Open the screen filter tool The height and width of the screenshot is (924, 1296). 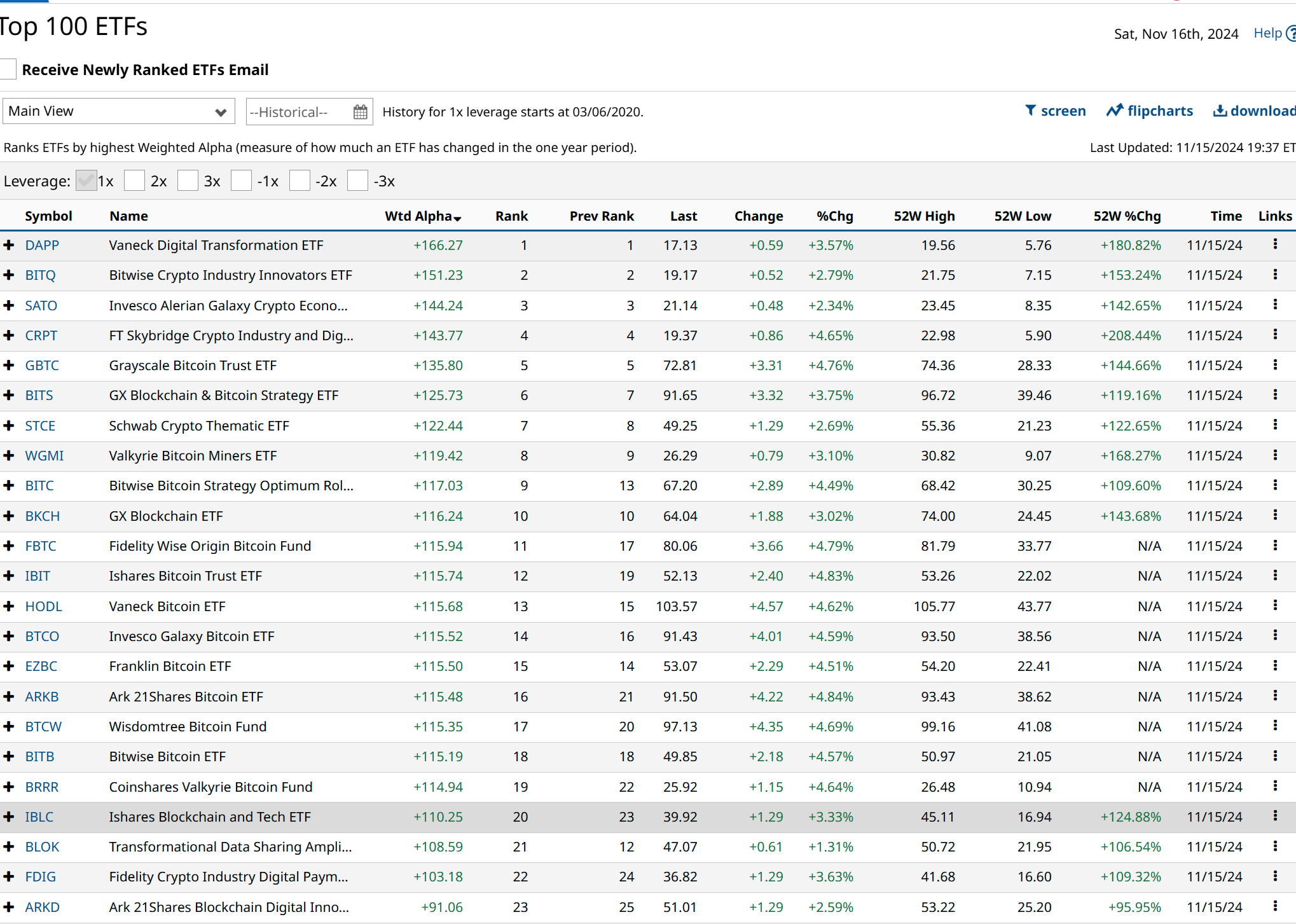point(1055,111)
